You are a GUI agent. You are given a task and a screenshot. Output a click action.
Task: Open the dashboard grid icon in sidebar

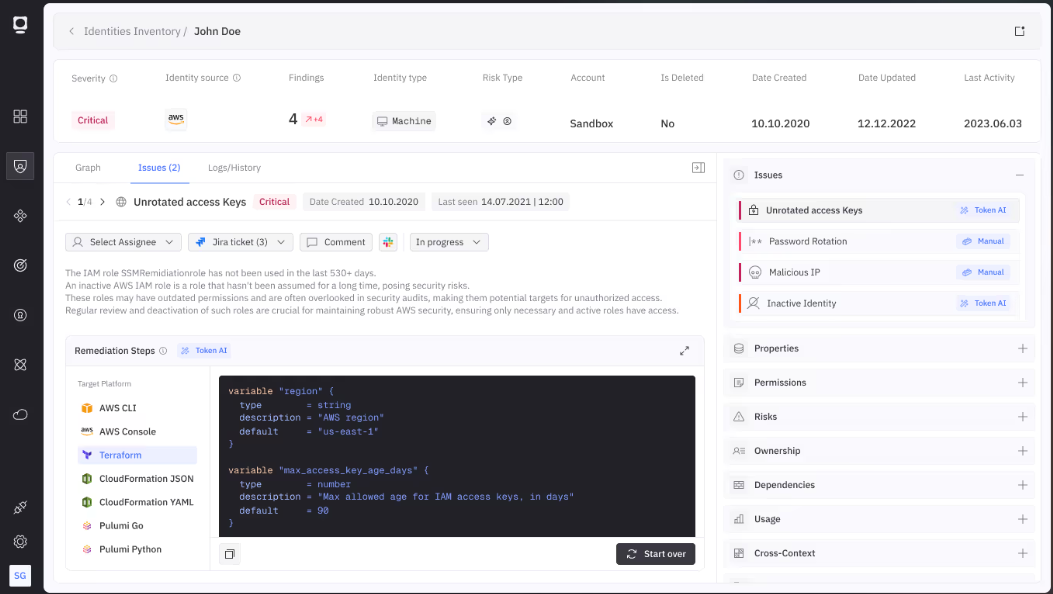(x=20, y=116)
